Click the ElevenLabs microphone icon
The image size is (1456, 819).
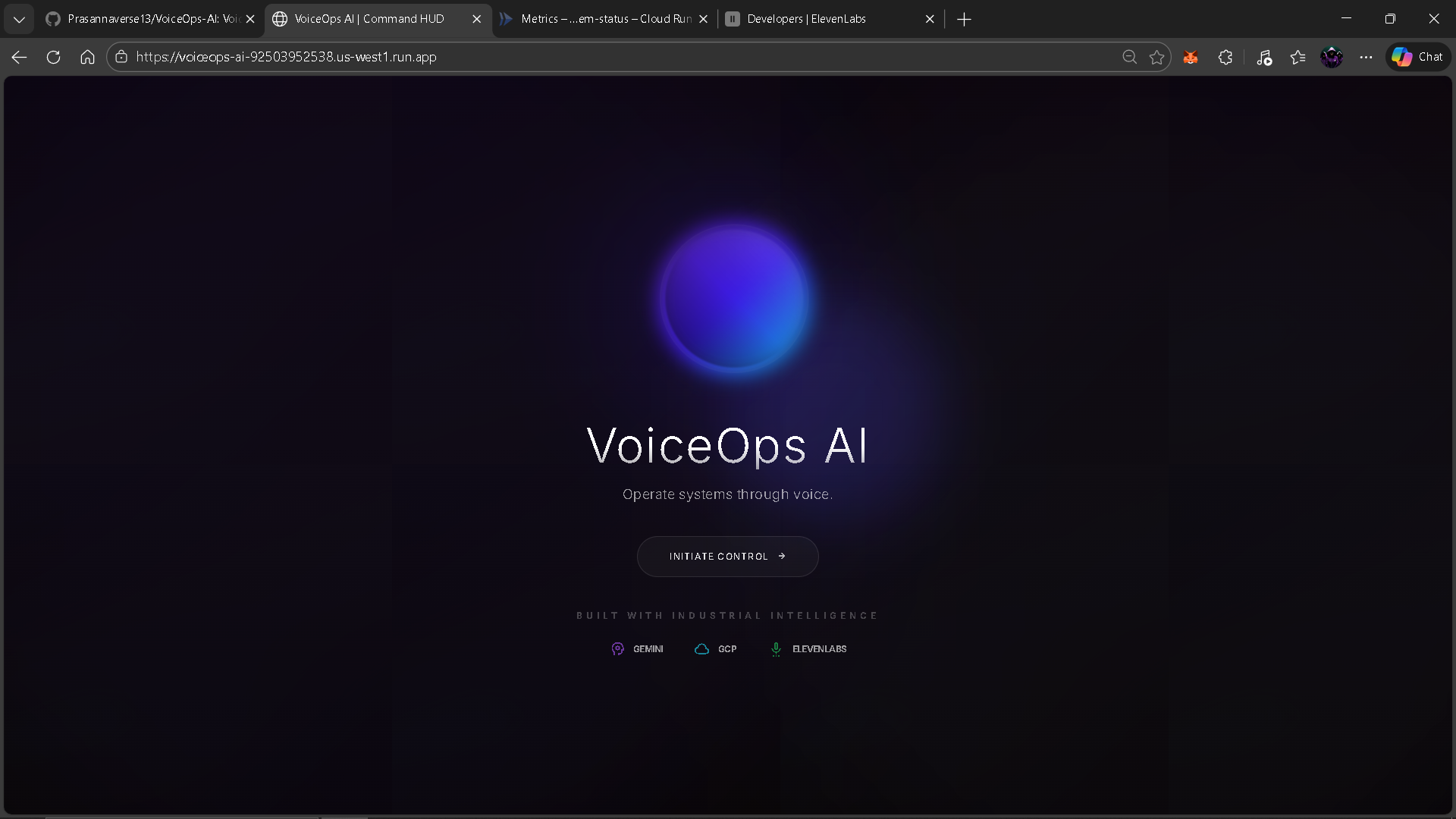click(x=776, y=649)
